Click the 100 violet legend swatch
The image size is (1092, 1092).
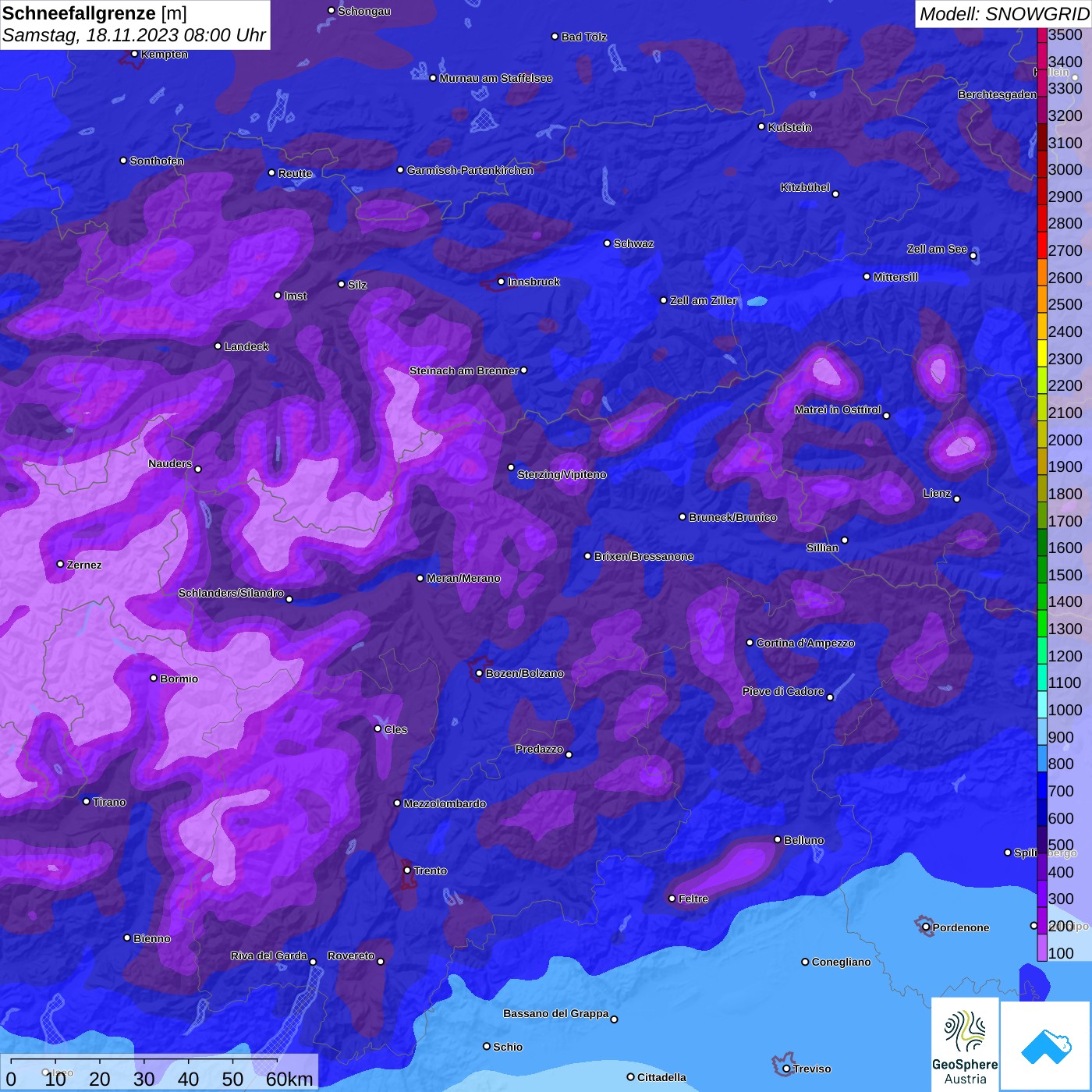tap(1041, 948)
